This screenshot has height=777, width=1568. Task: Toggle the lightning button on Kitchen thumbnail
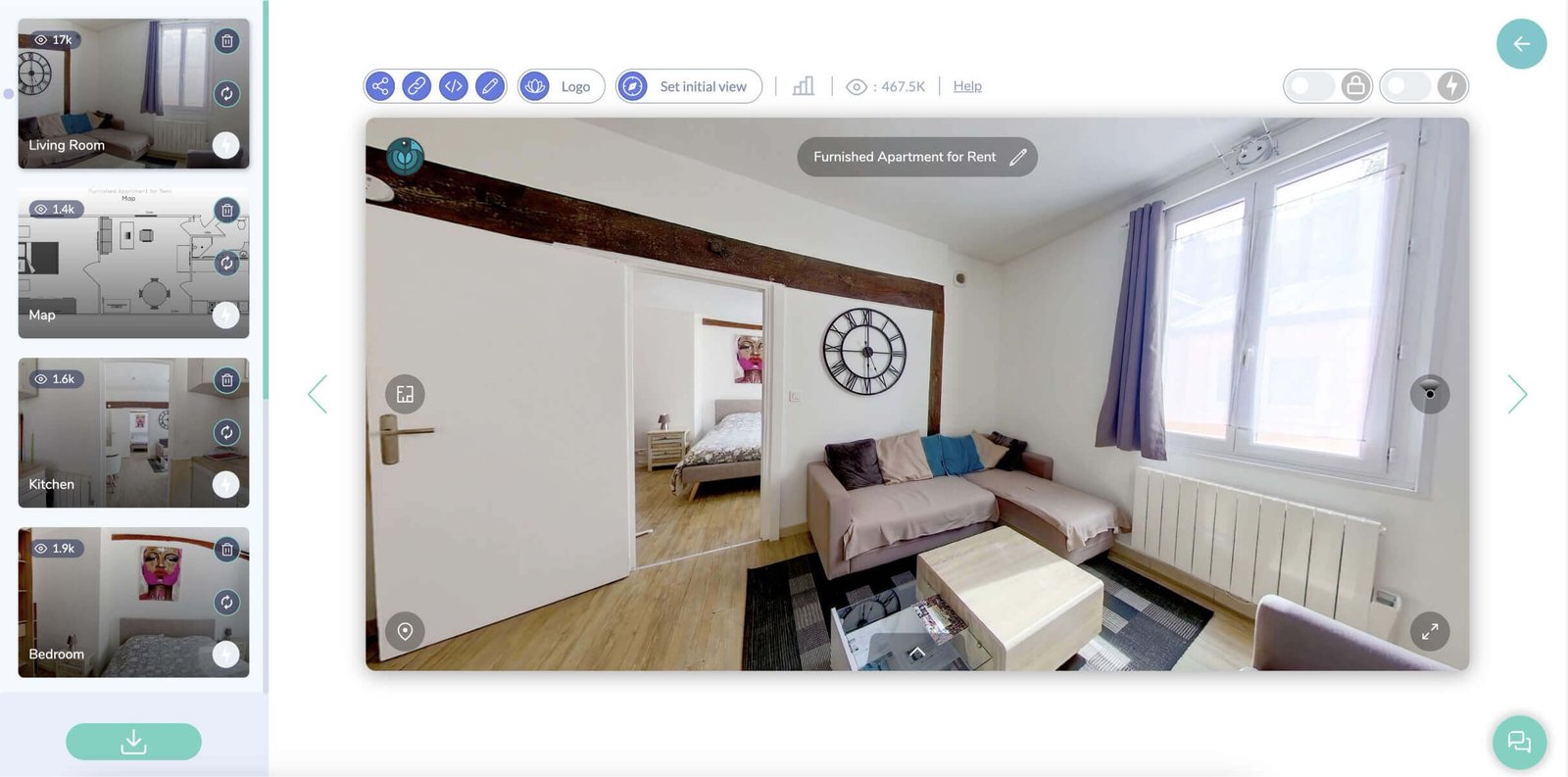click(226, 484)
